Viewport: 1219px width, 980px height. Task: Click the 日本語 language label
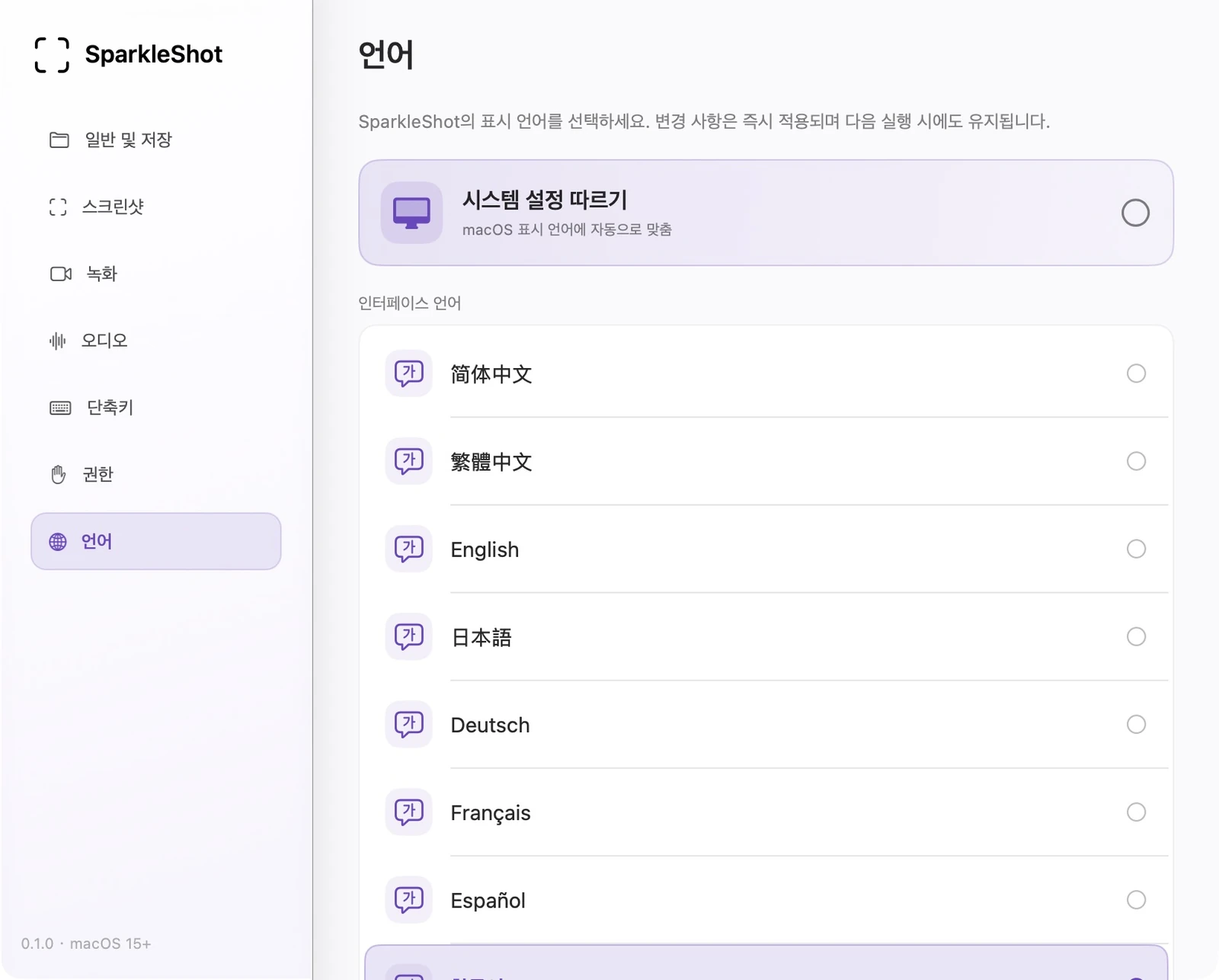pos(482,637)
